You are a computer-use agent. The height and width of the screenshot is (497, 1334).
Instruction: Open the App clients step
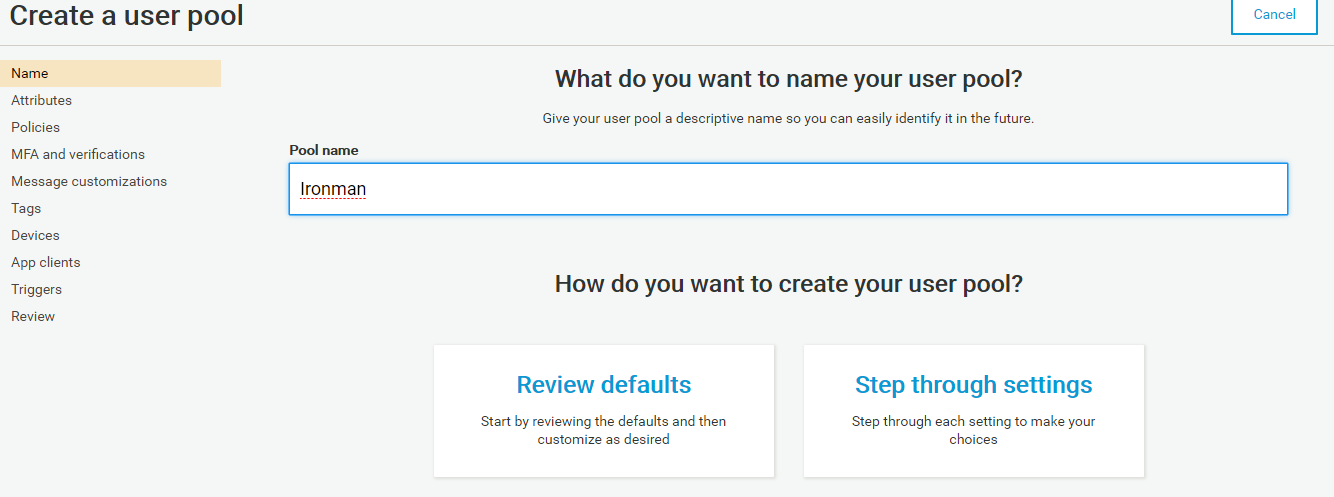point(46,263)
